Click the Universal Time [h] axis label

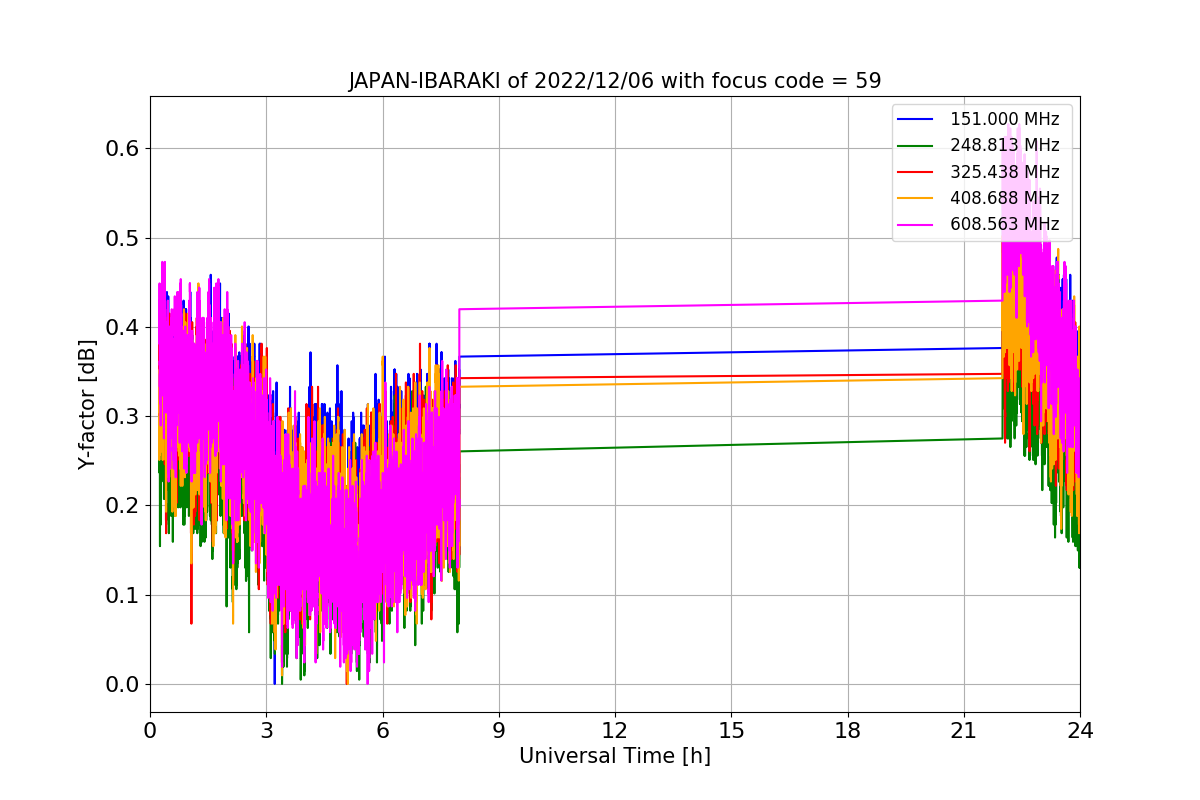[615, 757]
